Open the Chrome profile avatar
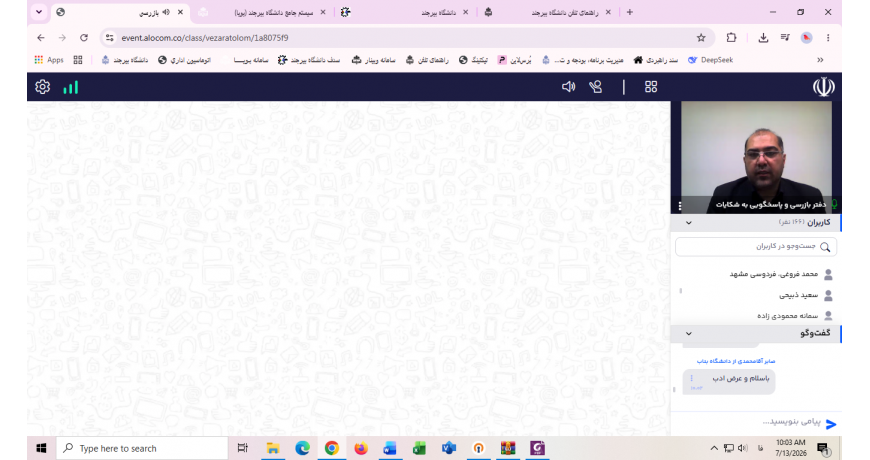This screenshot has width=870, height=460. [806, 38]
